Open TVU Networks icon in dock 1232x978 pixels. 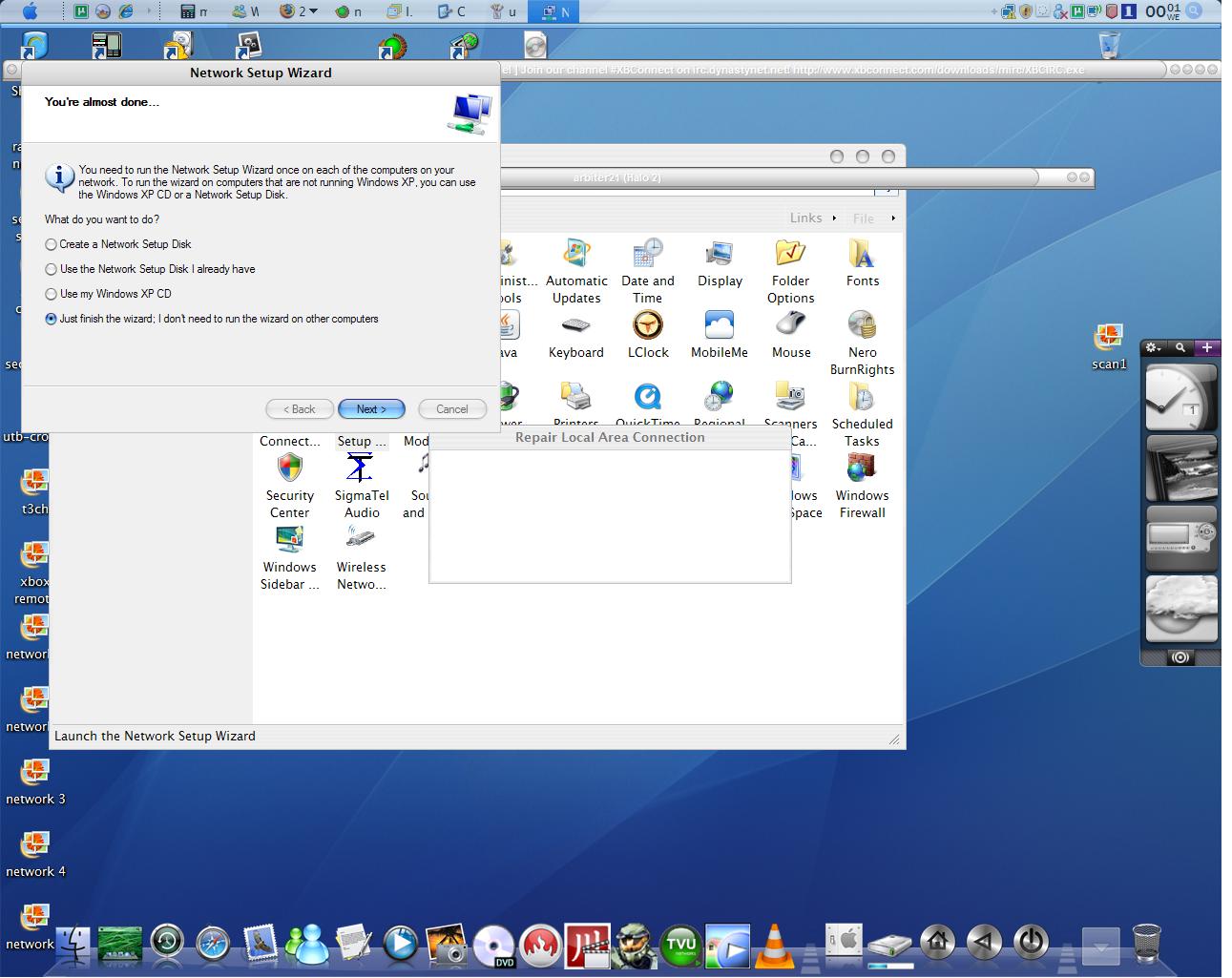(681, 945)
